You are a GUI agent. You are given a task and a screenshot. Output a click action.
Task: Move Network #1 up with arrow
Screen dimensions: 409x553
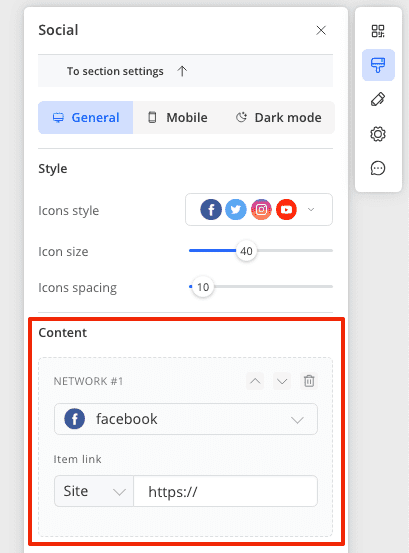point(255,381)
